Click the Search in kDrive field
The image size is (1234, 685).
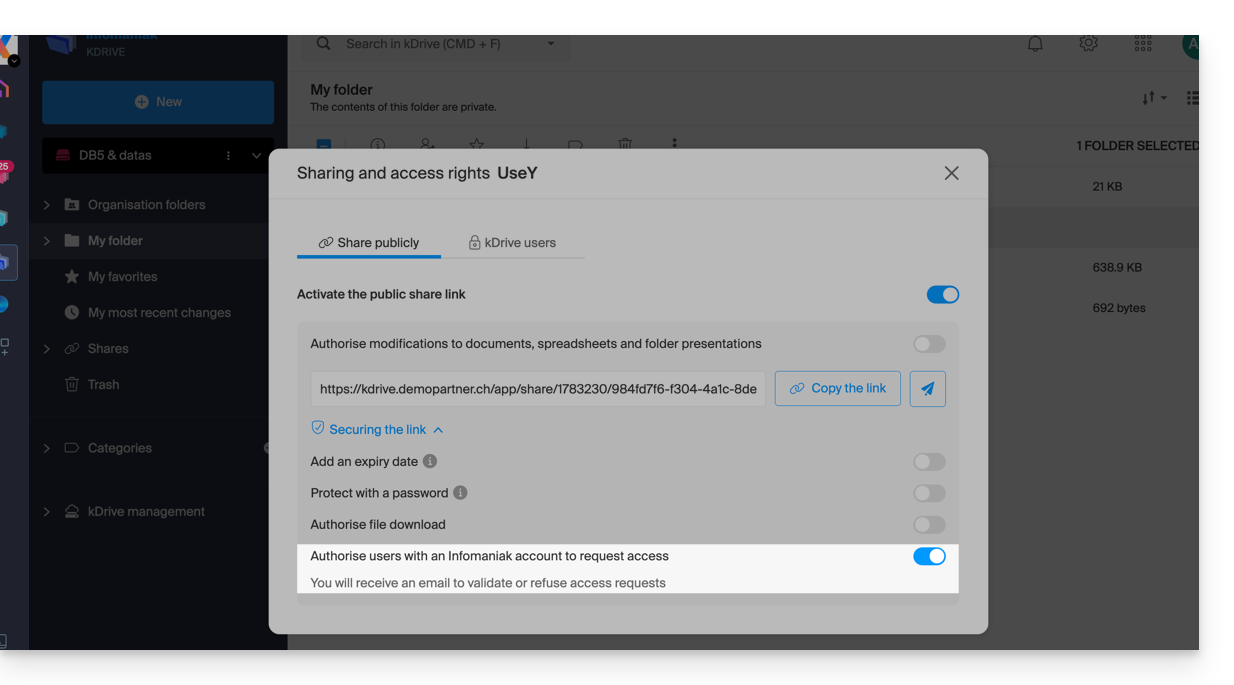436,44
